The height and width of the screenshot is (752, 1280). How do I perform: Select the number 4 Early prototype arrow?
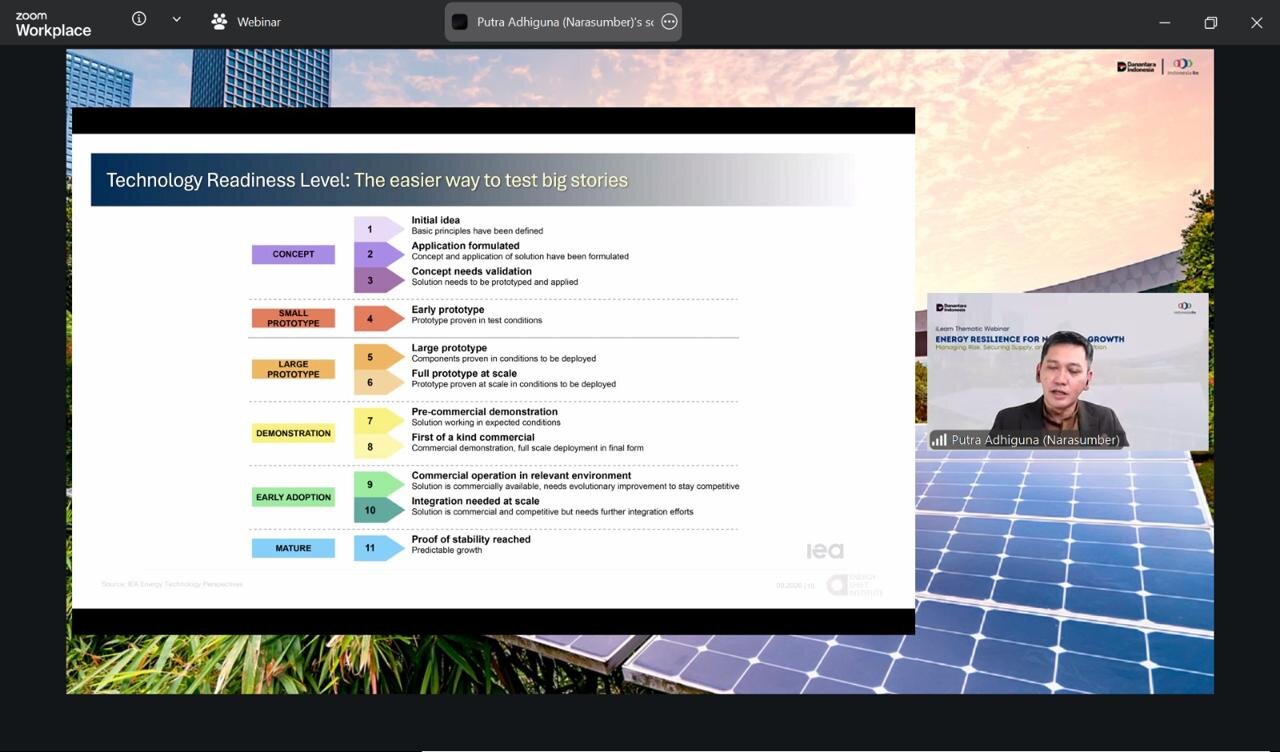[378, 319]
